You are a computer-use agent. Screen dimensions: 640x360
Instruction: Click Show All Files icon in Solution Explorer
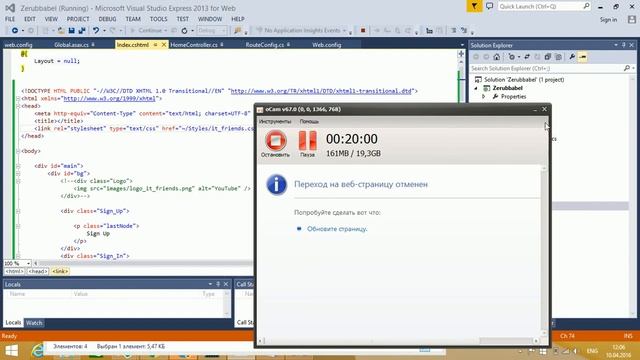(558, 57)
